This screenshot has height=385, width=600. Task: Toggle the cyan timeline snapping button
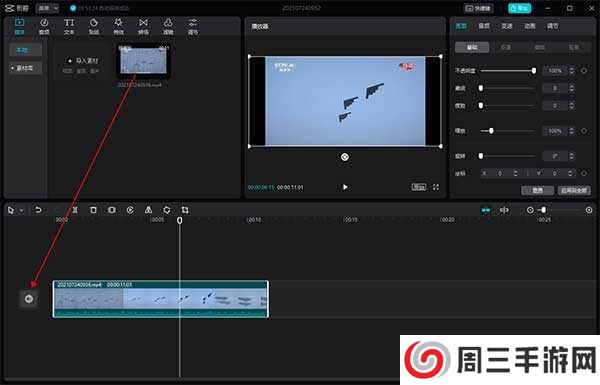(486, 210)
